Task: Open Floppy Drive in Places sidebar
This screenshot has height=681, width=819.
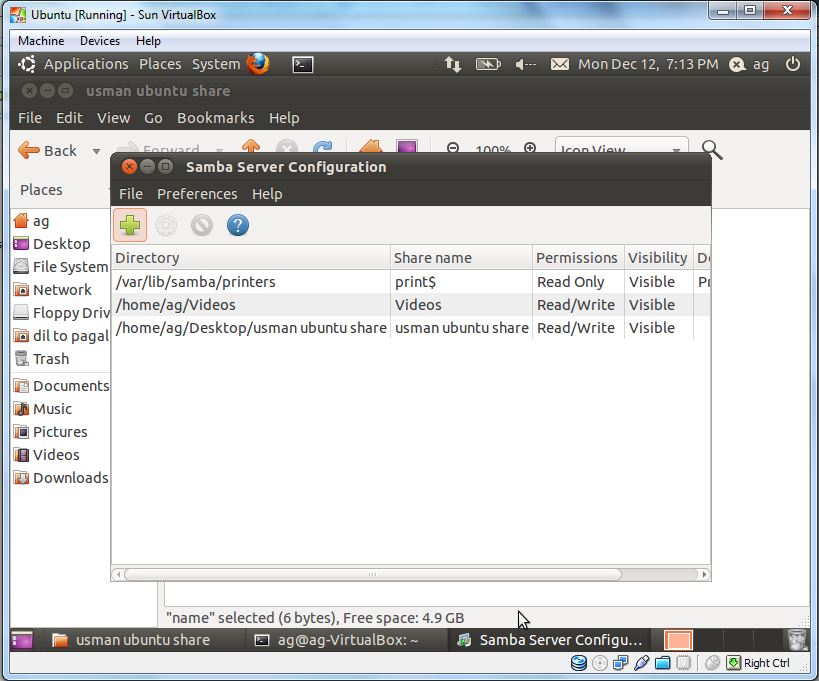Action: [x=61, y=313]
